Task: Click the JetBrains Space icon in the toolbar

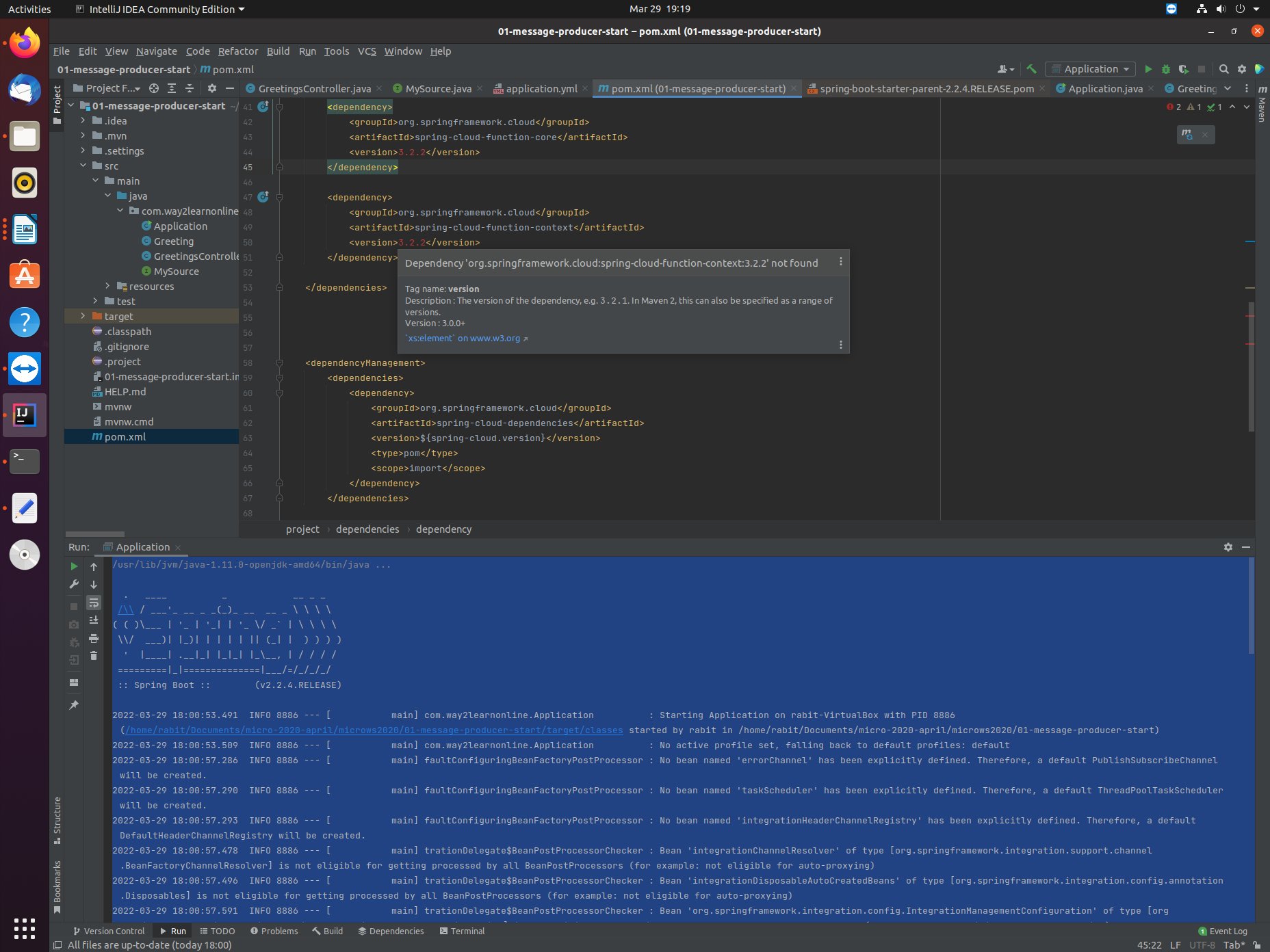Action: [x=1260, y=69]
